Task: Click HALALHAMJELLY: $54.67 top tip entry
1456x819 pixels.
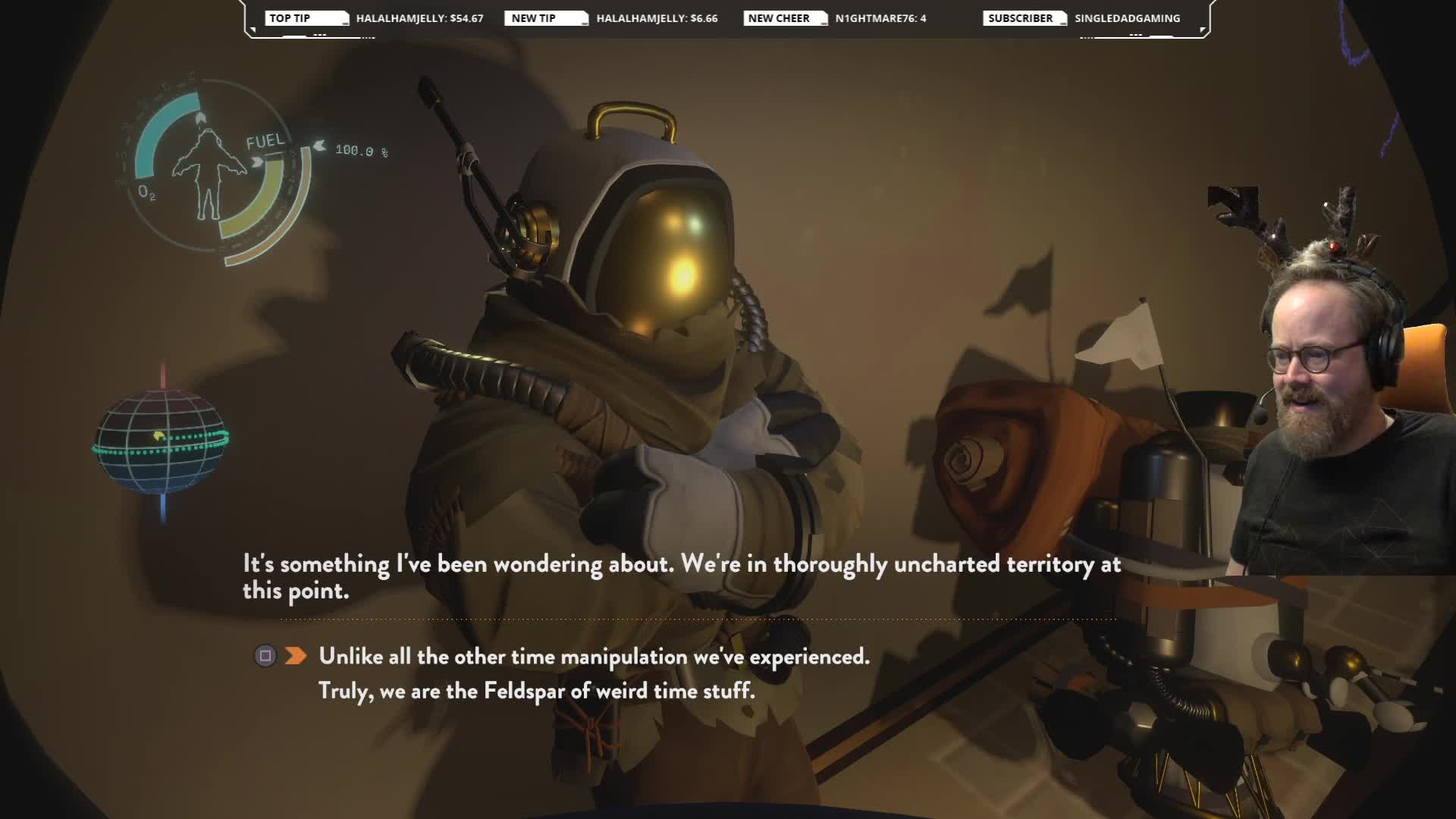Action: pos(419,18)
